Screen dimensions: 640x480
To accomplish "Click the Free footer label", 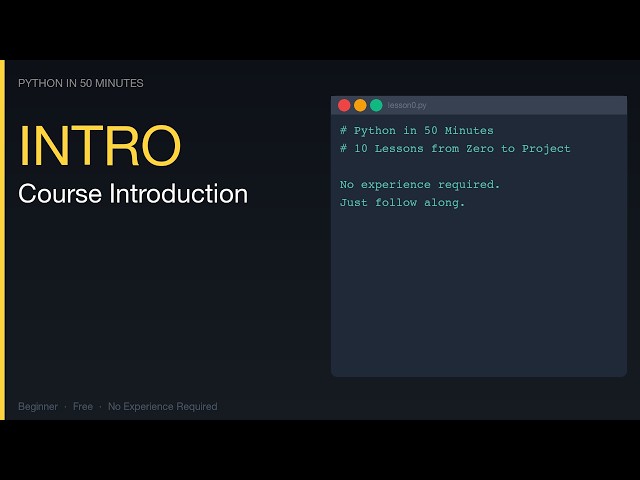I will pos(83,407).
